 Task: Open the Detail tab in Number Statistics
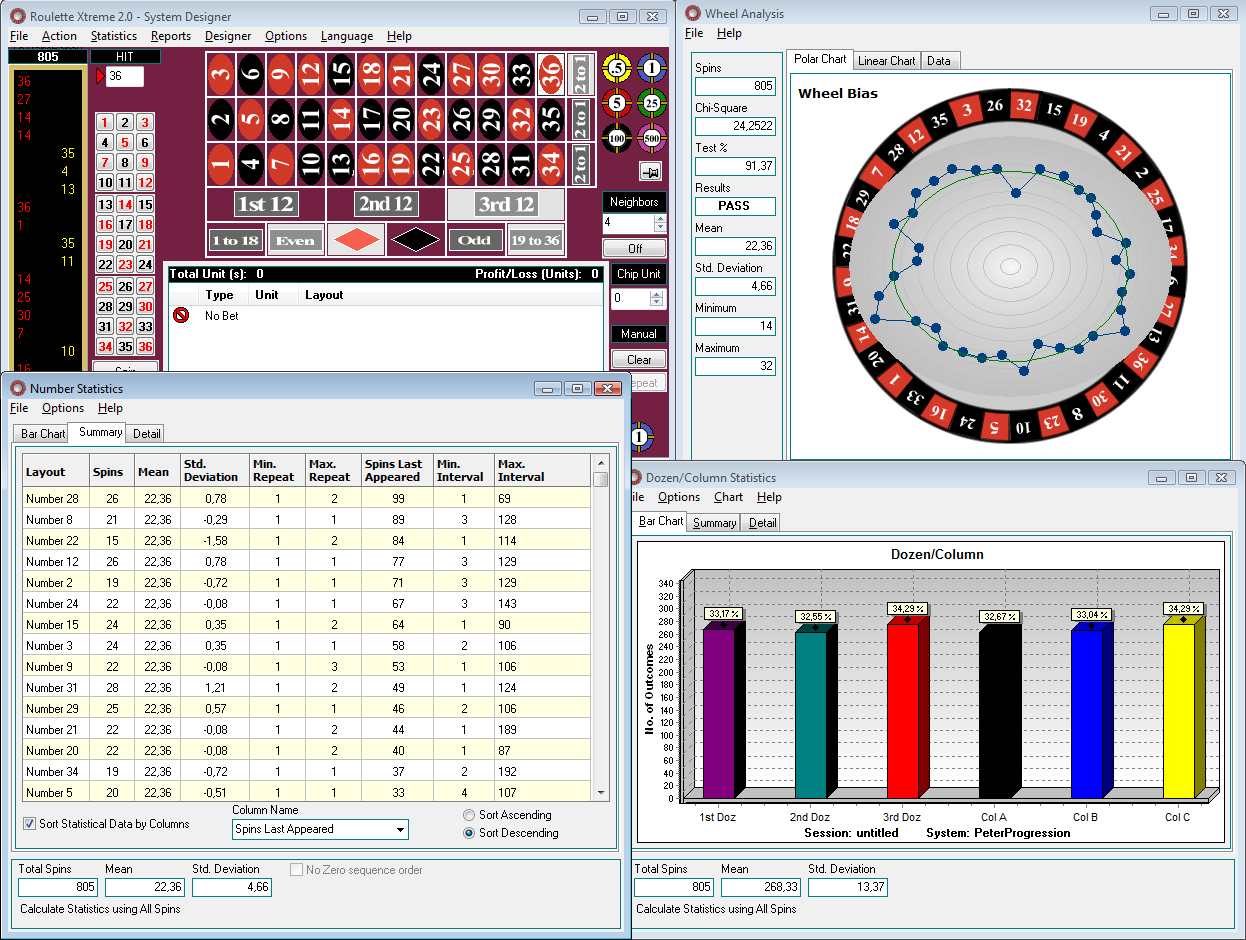[147, 433]
